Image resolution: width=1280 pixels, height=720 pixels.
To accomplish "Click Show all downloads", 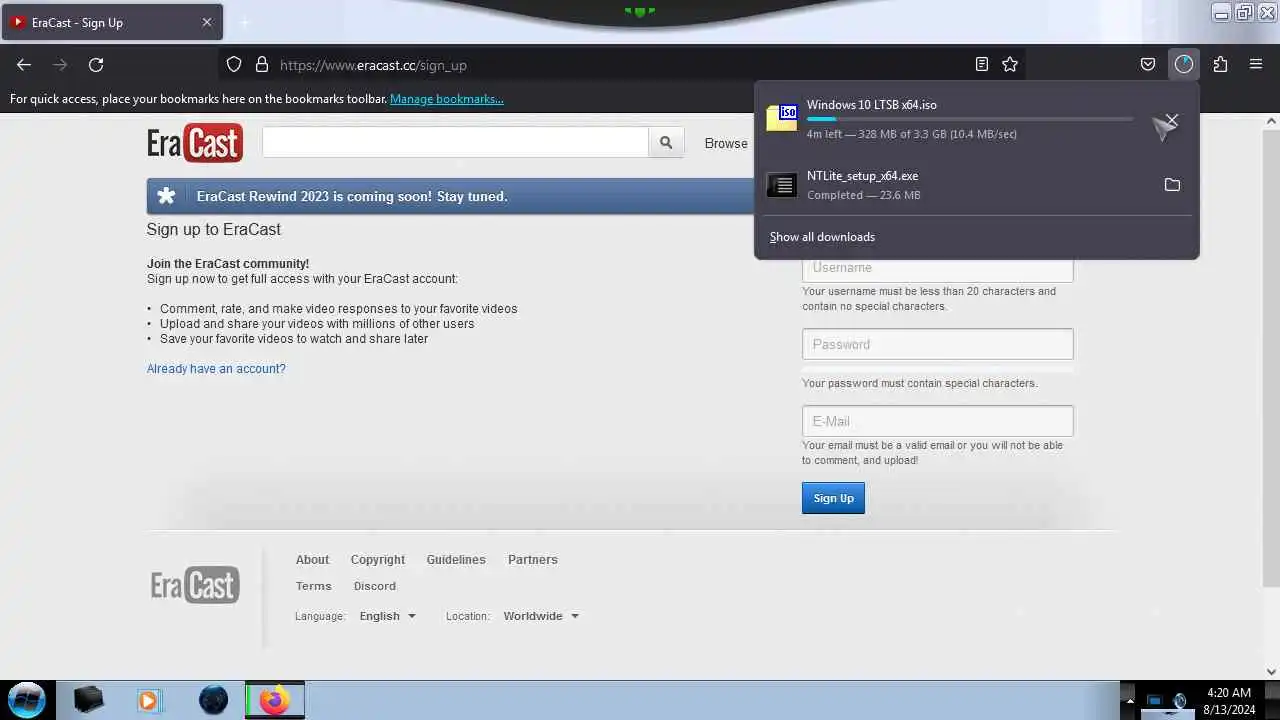I will [x=822, y=237].
